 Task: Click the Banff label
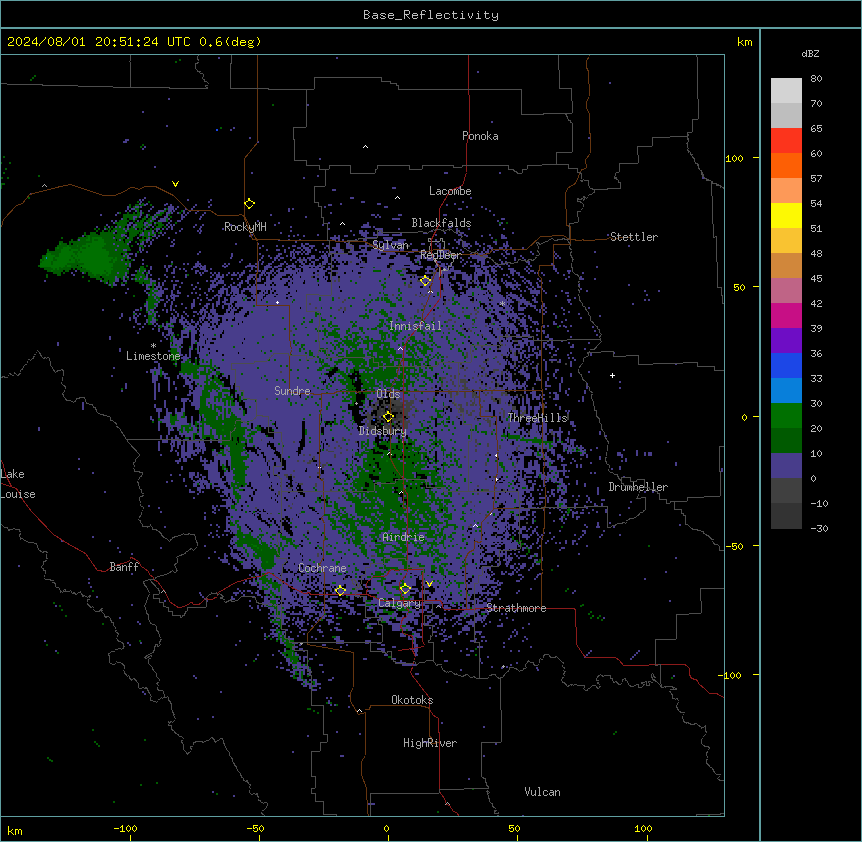[124, 567]
